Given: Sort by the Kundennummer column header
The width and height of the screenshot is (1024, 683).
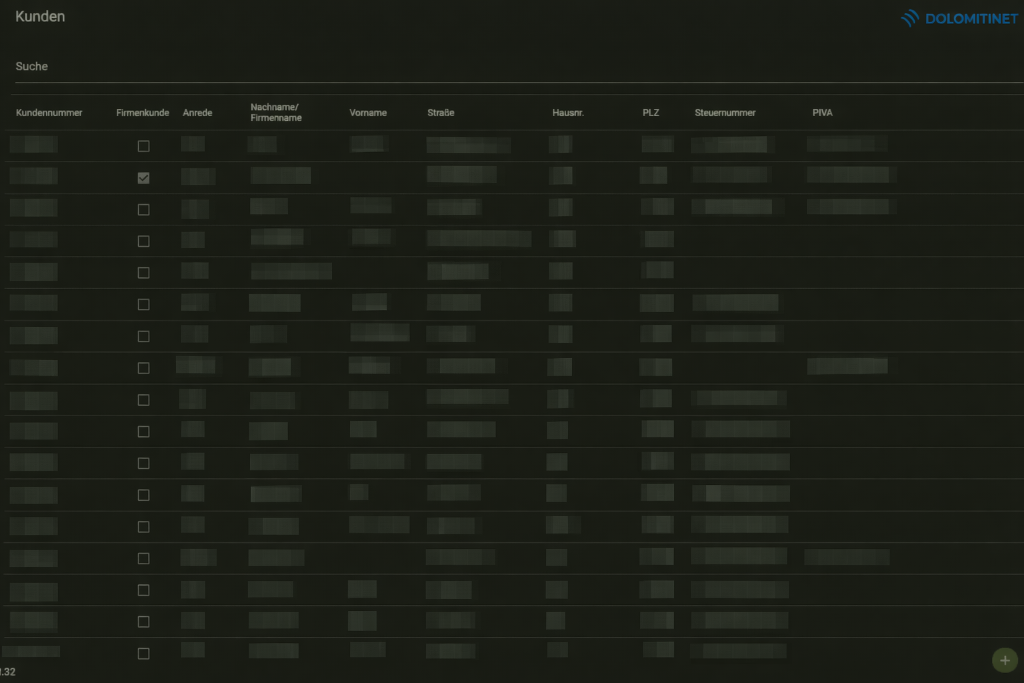Looking at the screenshot, I should [49, 113].
